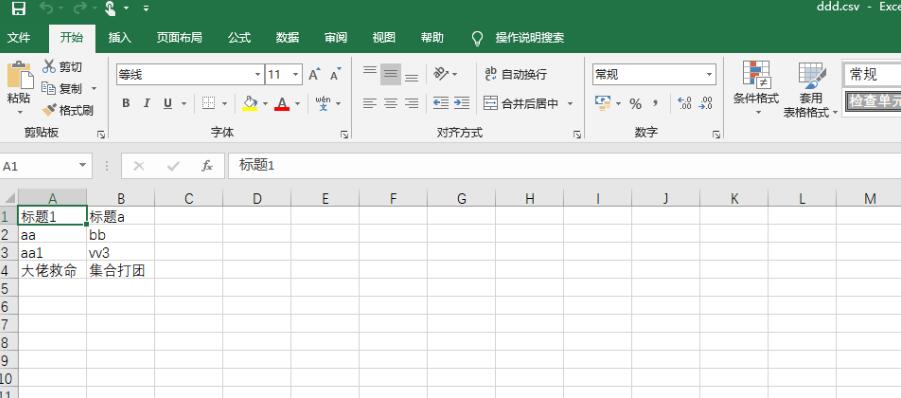
Task: Click the increase font size icon
Action: click(x=314, y=74)
